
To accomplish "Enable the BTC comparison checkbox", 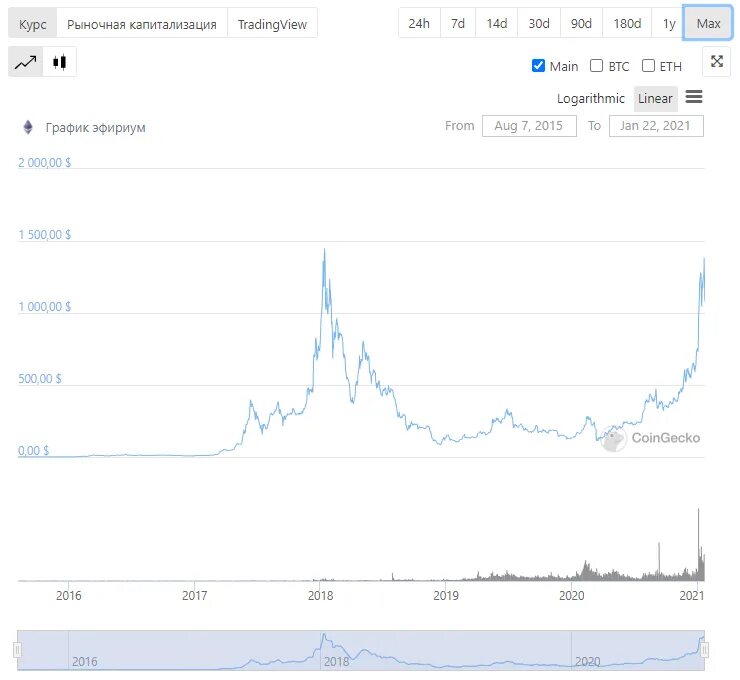I will pyautogui.click(x=597, y=66).
